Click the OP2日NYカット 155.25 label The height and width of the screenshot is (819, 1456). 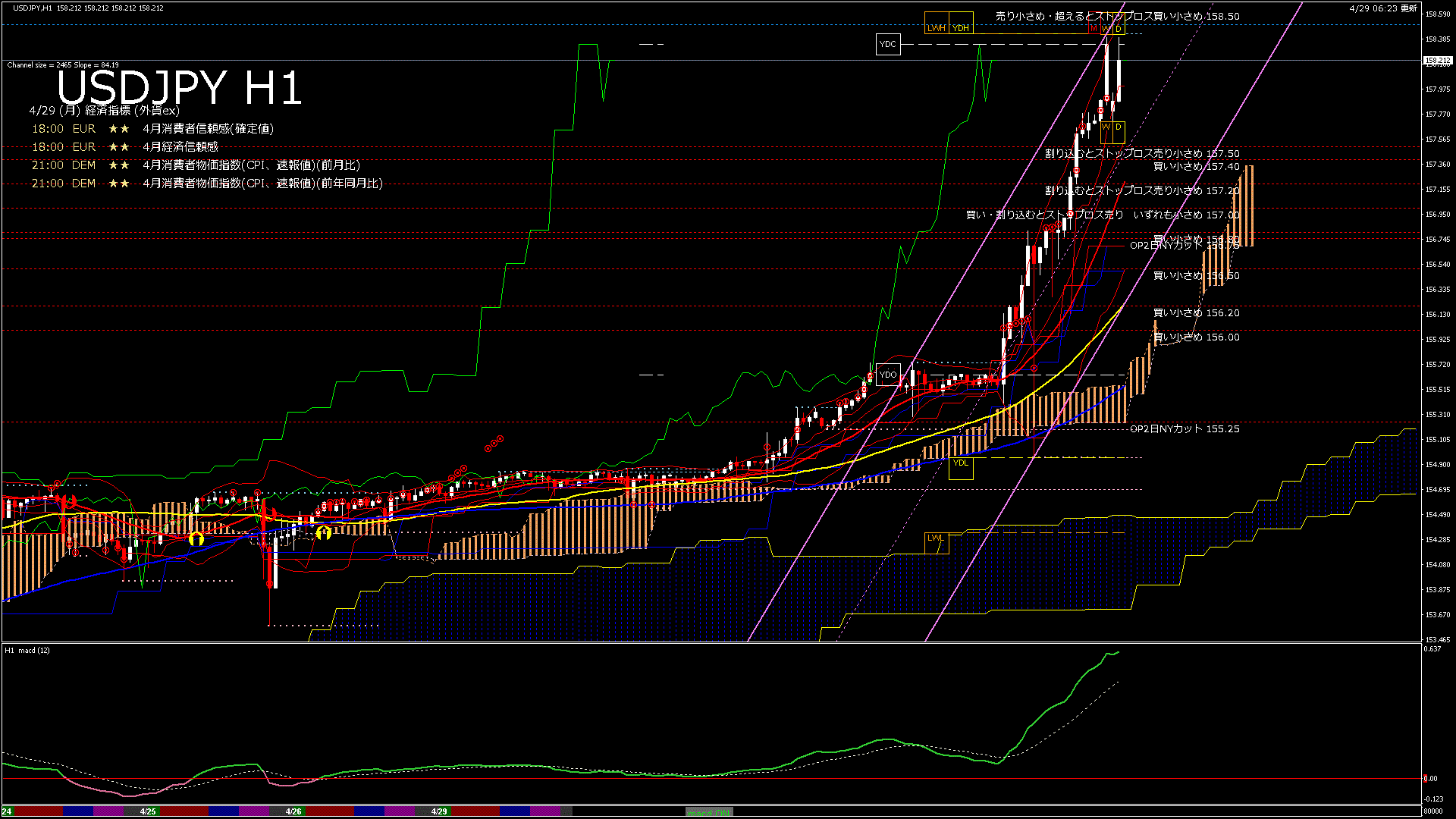point(1185,429)
